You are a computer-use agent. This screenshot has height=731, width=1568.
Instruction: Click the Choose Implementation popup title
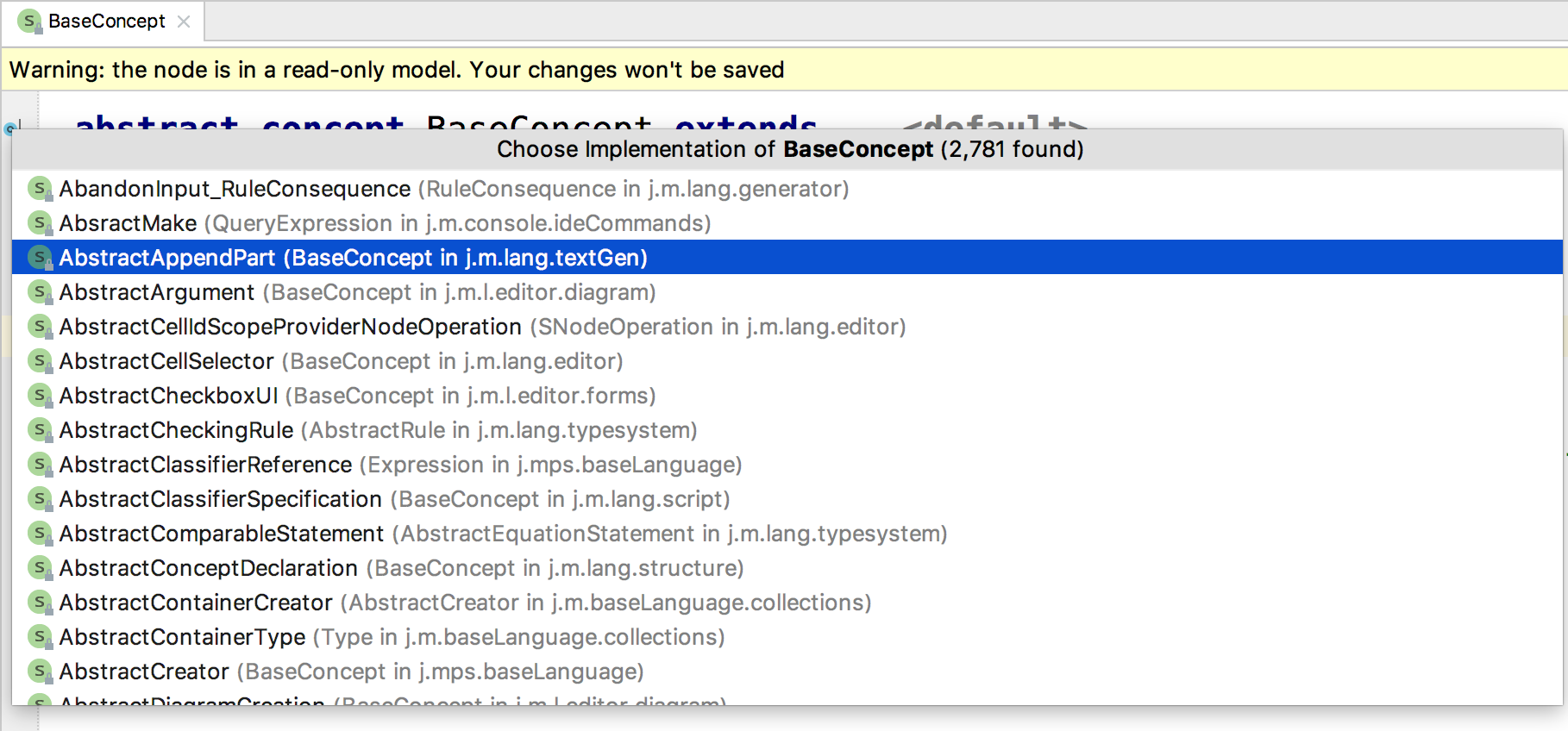[x=789, y=149]
